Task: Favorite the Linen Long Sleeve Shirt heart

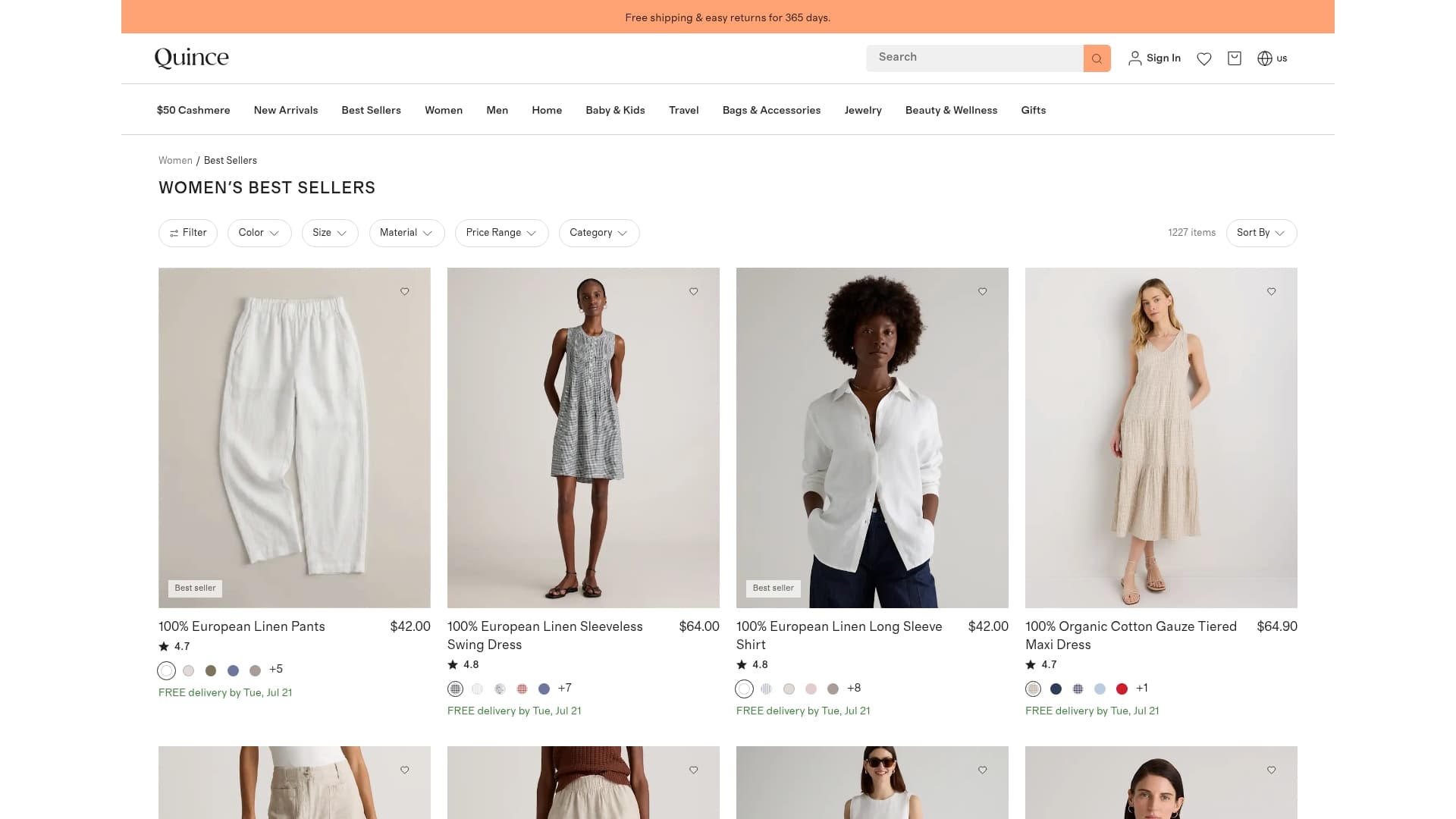Action: 983,291
